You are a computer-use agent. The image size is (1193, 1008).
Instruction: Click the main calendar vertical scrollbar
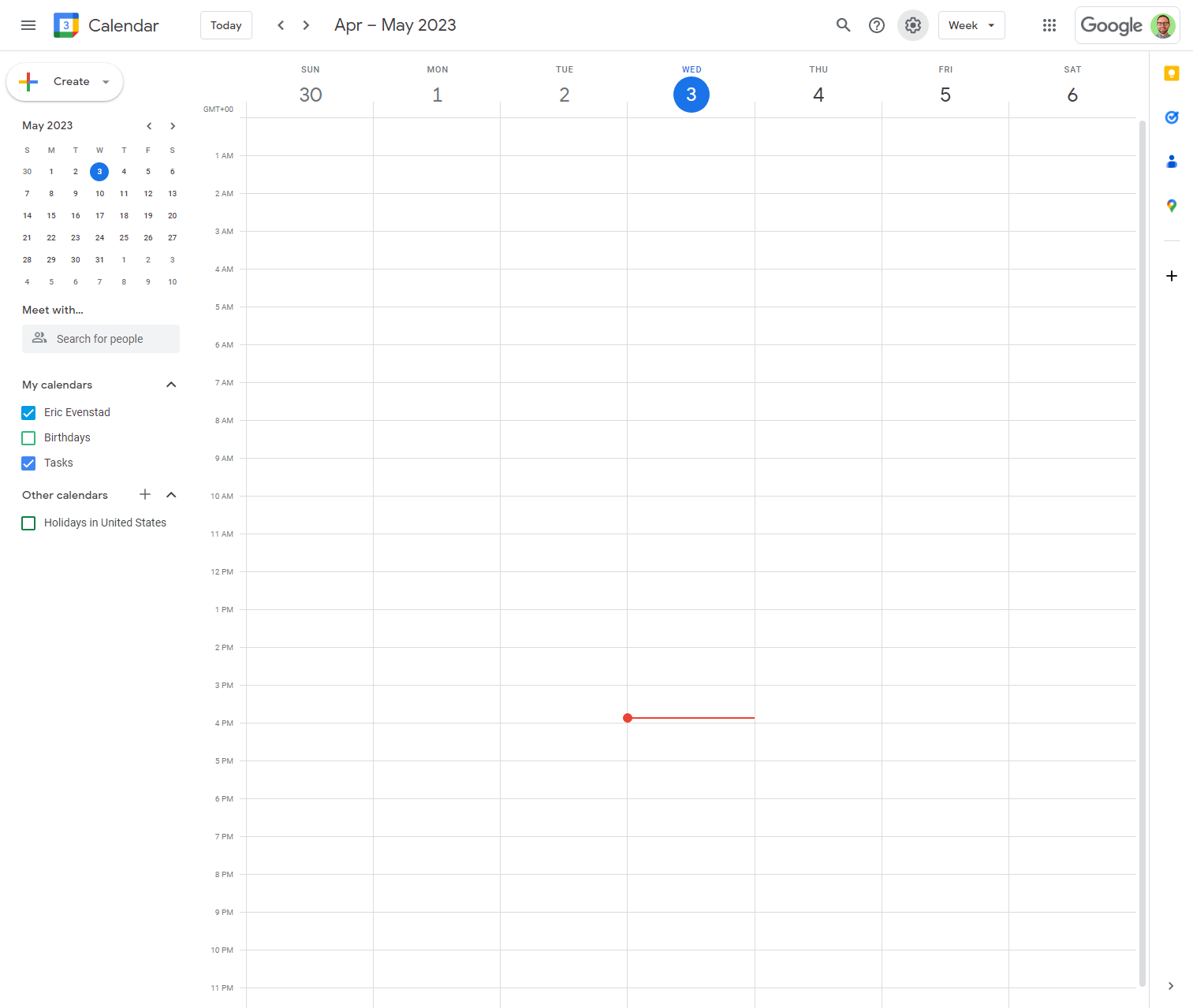[1142, 552]
